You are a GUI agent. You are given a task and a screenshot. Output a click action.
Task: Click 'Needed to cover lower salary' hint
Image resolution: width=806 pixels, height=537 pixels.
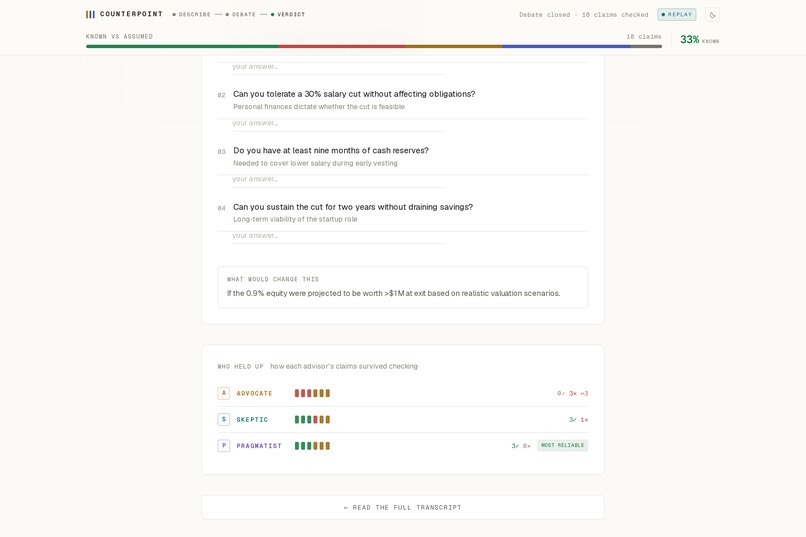coord(315,163)
